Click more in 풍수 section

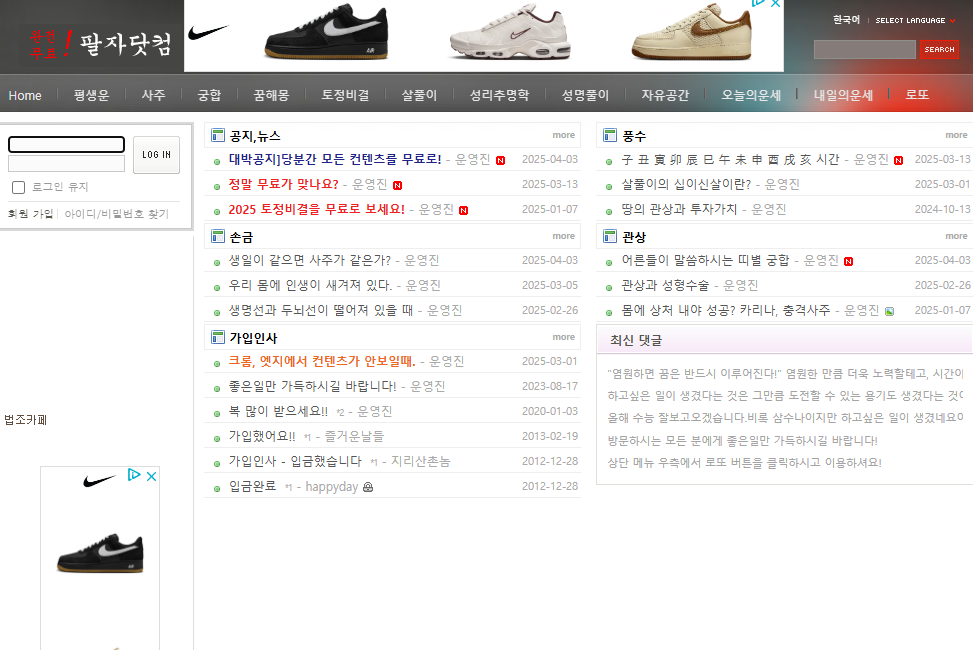pyautogui.click(x=956, y=135)
